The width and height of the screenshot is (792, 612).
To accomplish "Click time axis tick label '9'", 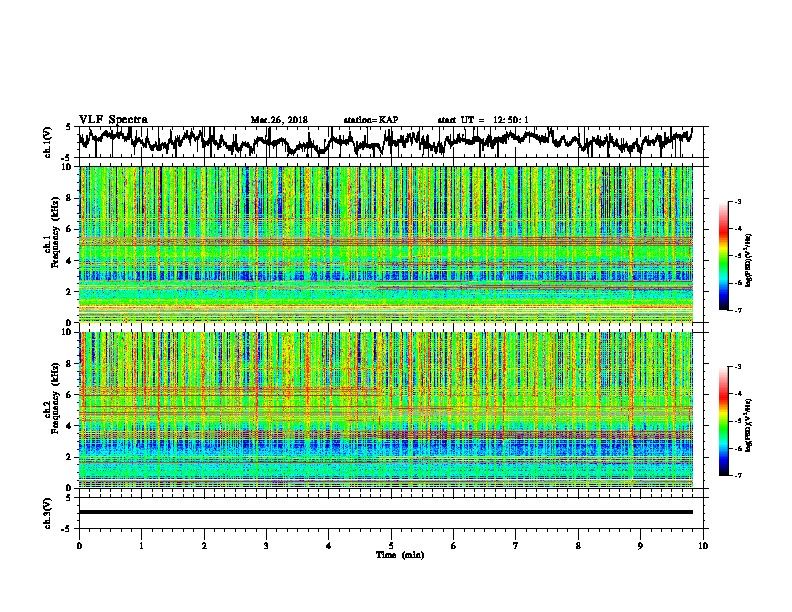I will pyautogui.click(x=640, y=545).
